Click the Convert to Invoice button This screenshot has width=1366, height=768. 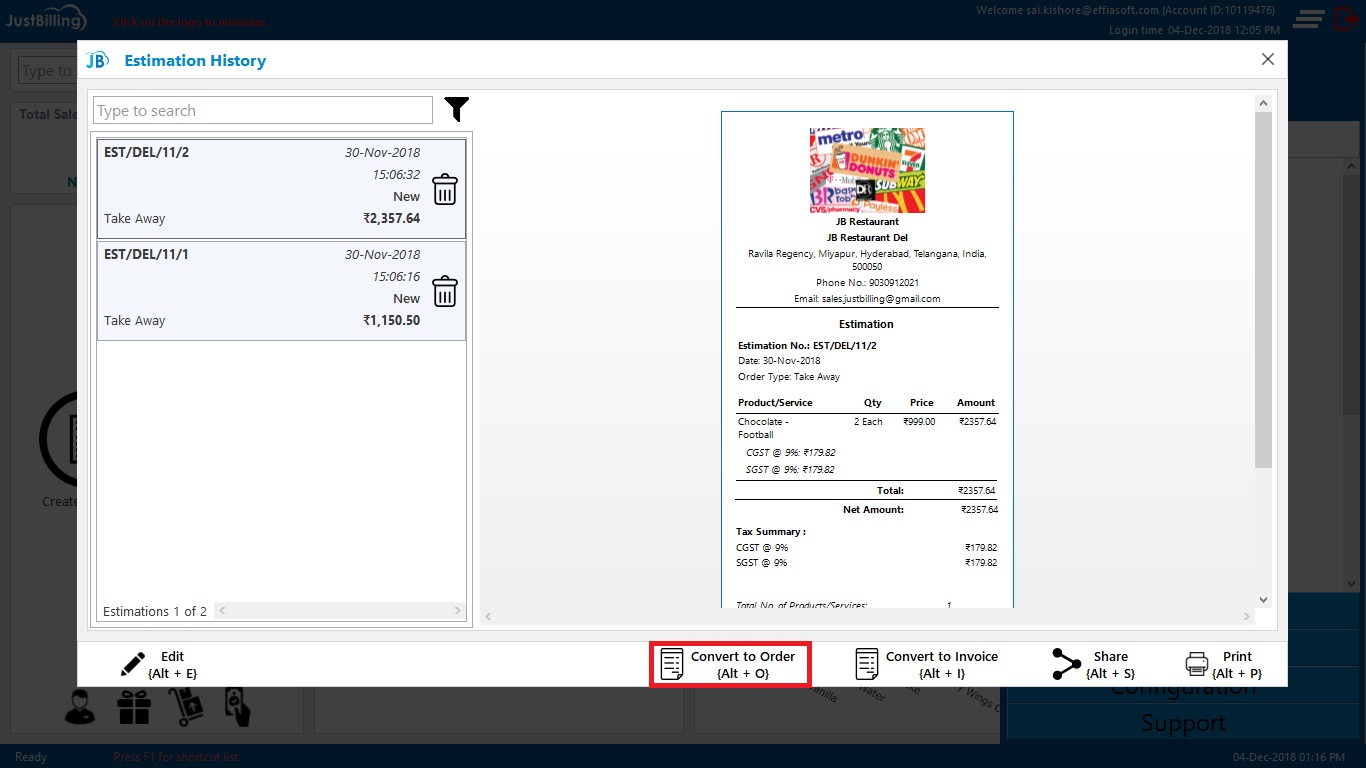pyautogui.click(x=927, y=664)
